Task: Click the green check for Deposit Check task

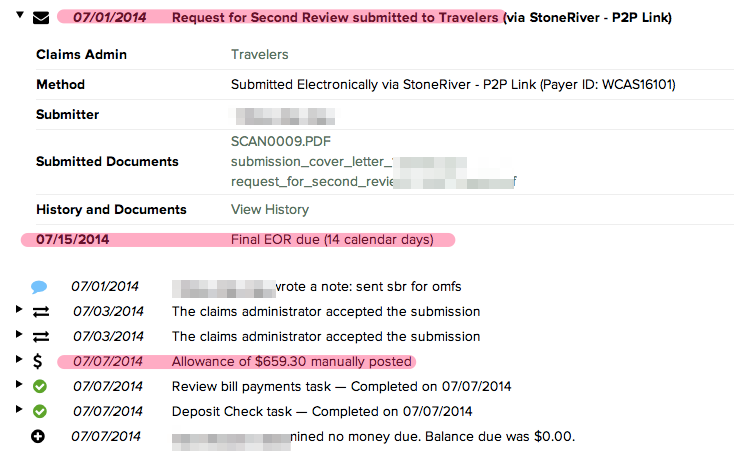Action: pyautogui.click(x=40, y=411)
